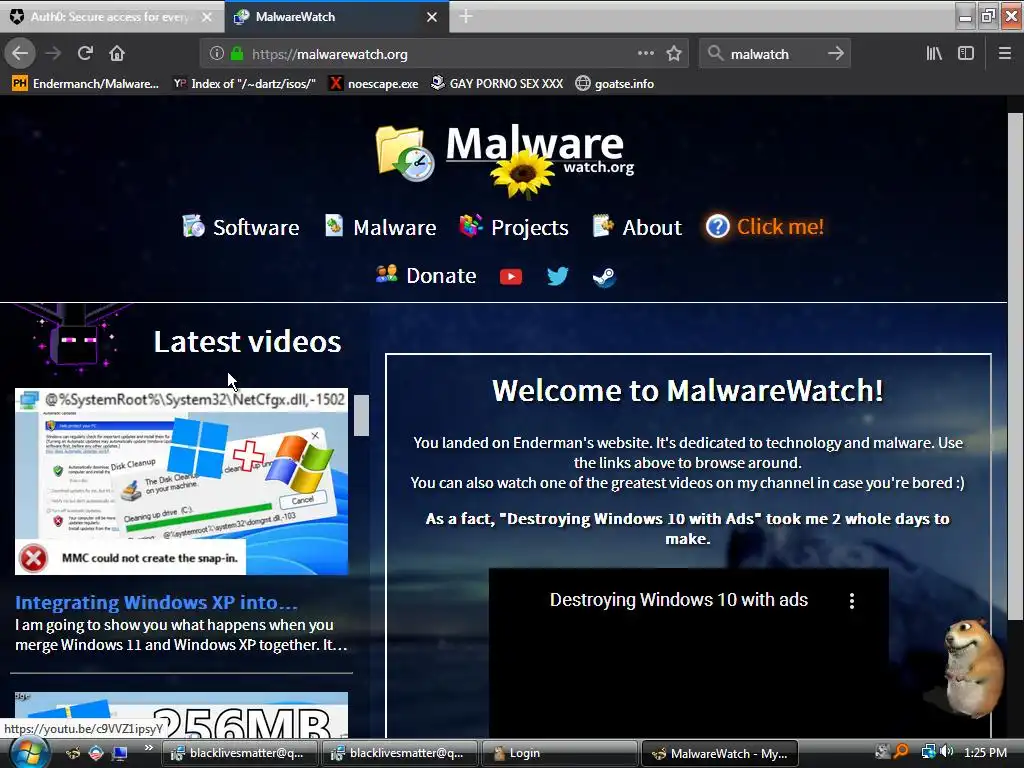1024x768 pixels.
Task: Click the 1:25 PM taskbar clock
Action: (985, 753)
